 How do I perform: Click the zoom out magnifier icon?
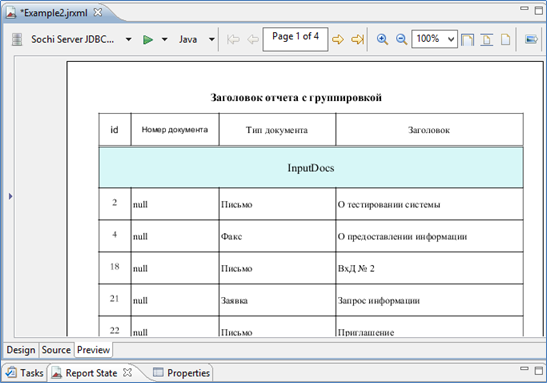401,39
